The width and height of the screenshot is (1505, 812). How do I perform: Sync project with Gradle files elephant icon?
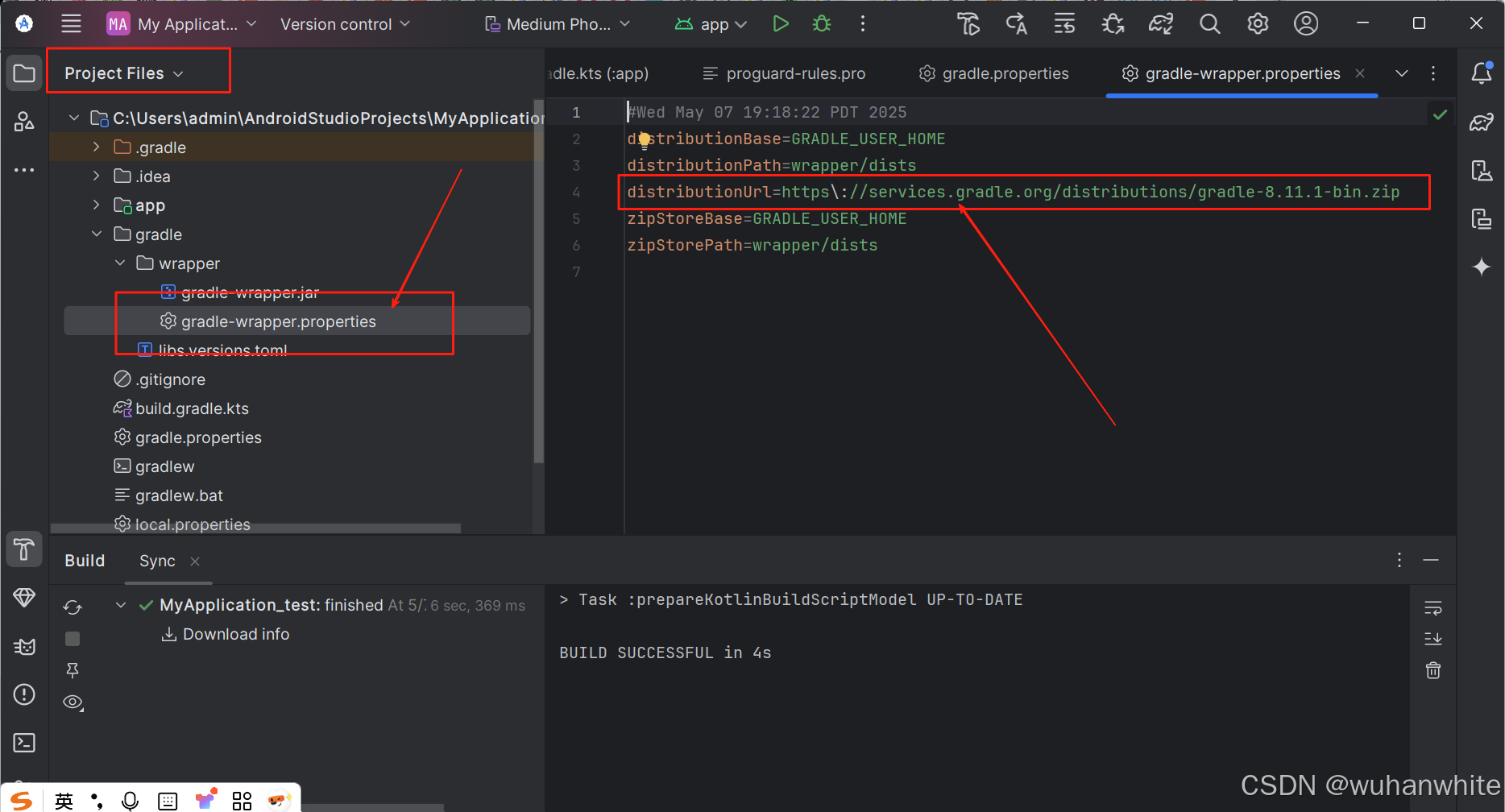1161,24
